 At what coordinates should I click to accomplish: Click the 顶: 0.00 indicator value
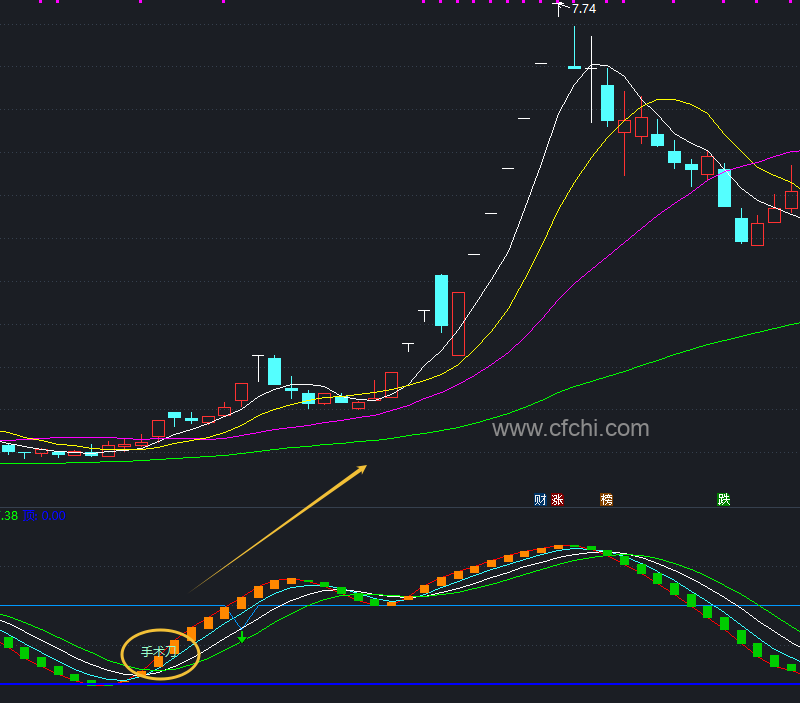click(x=44, y=516)
